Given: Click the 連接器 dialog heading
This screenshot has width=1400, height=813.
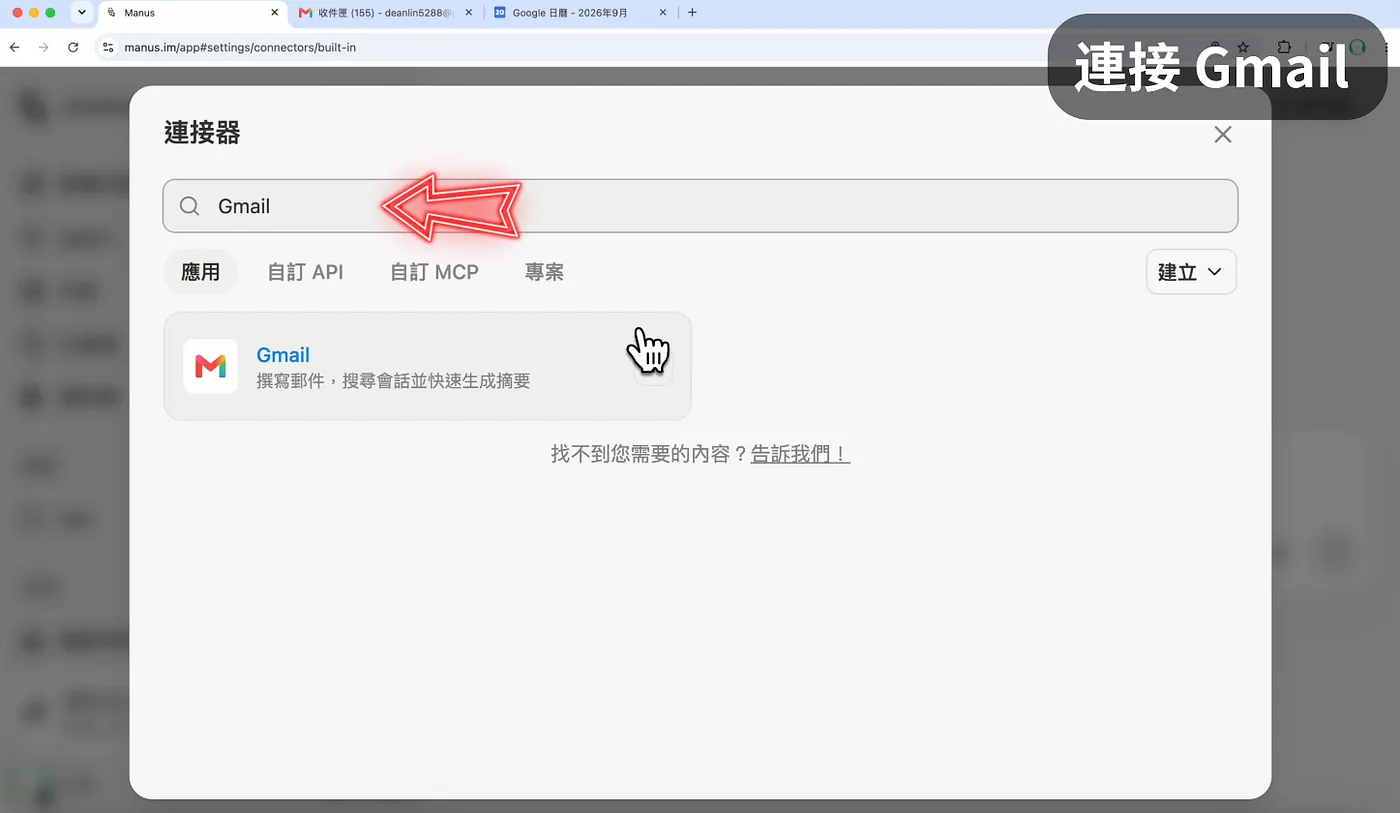Looking at the screenshot, I should tap(202, 133).
